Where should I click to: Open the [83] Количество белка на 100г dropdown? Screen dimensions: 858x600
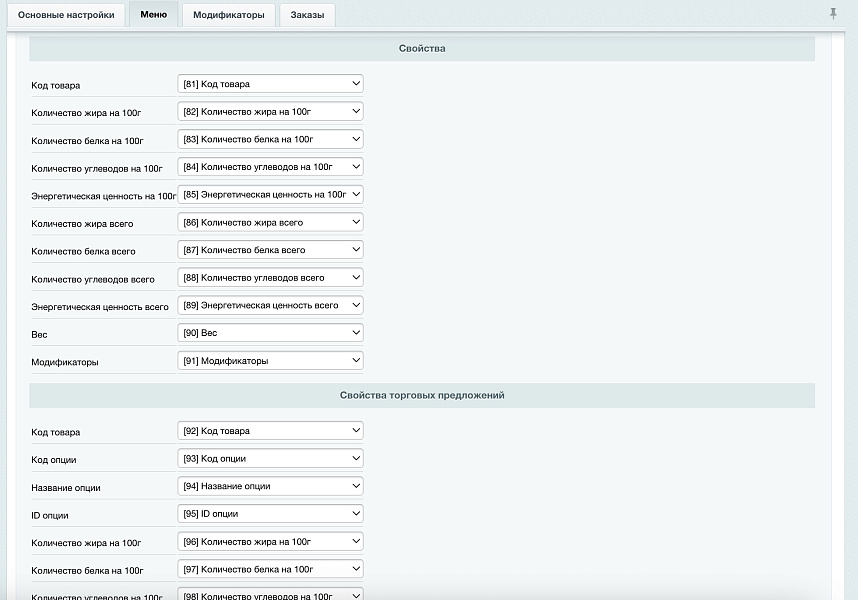coord(270,139)
